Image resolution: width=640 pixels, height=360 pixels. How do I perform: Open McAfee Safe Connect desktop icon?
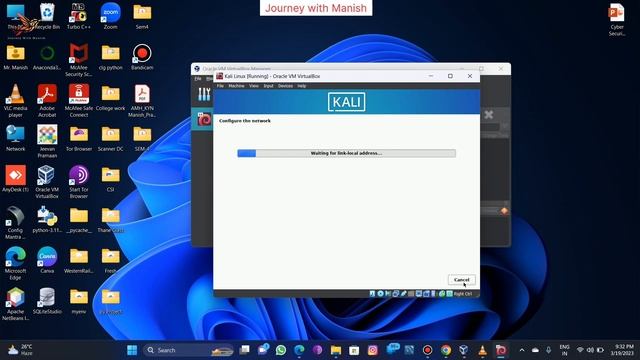(x=79, y=101)
